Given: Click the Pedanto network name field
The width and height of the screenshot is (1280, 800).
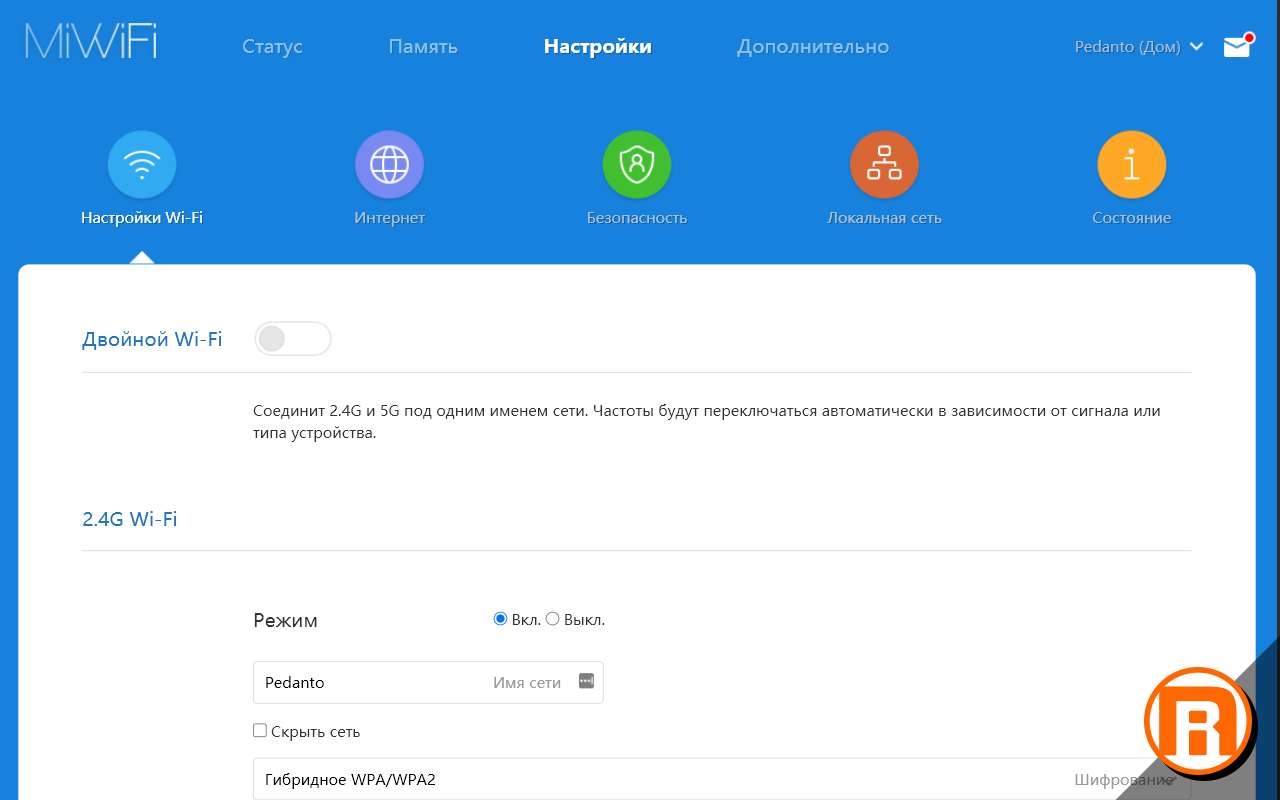Looking at the screenshot, I should point(428,682).
